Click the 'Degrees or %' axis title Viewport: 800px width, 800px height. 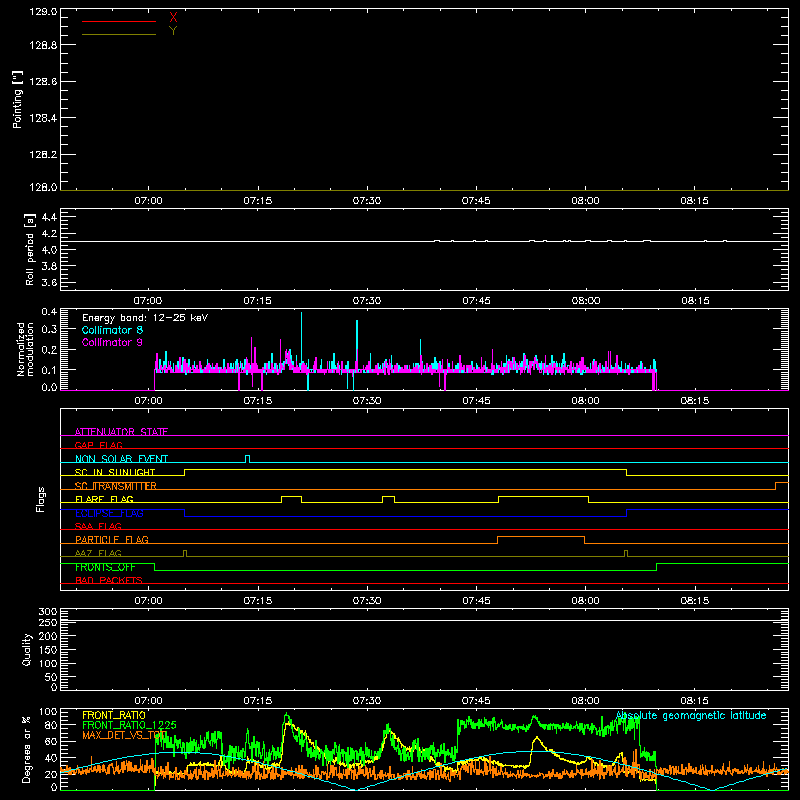[x=27, y=749]
